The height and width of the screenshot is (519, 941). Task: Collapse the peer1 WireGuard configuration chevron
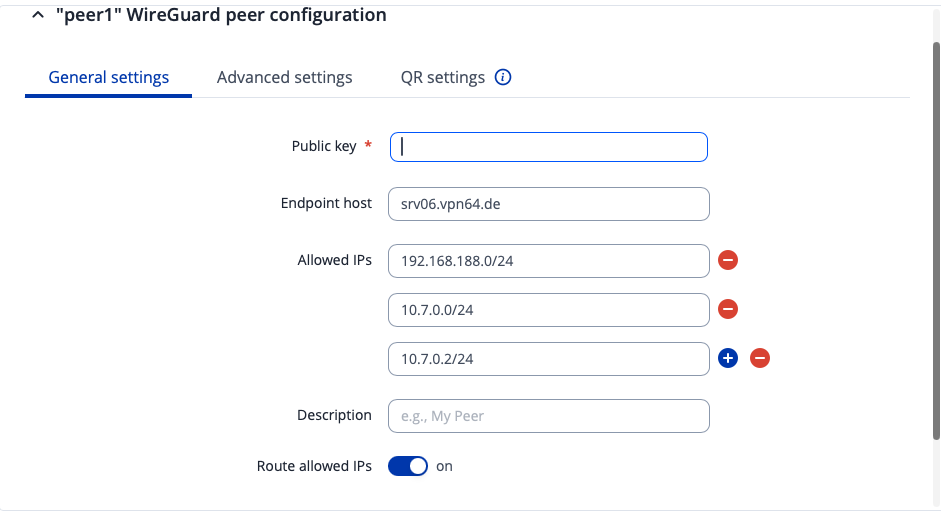point(38,16)
